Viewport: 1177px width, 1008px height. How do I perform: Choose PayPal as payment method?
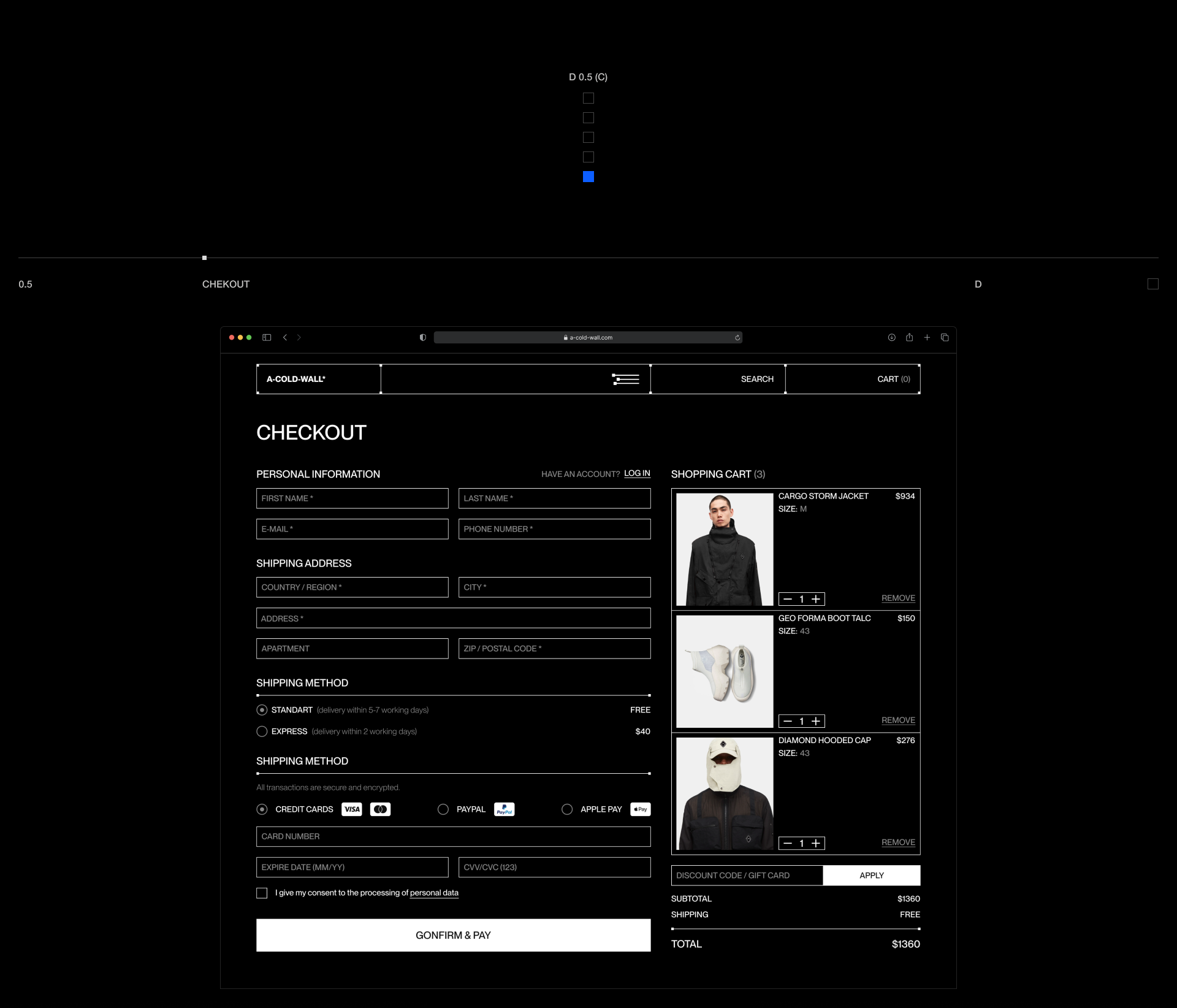443,809
